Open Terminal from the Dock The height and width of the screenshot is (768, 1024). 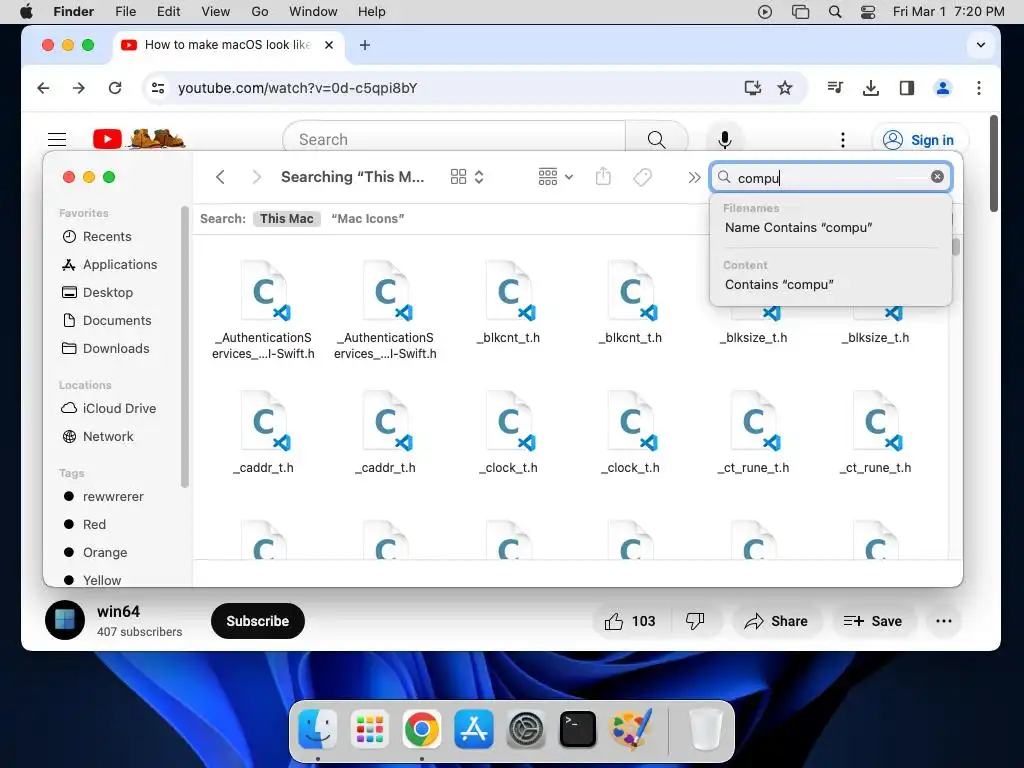click(578, 729)
